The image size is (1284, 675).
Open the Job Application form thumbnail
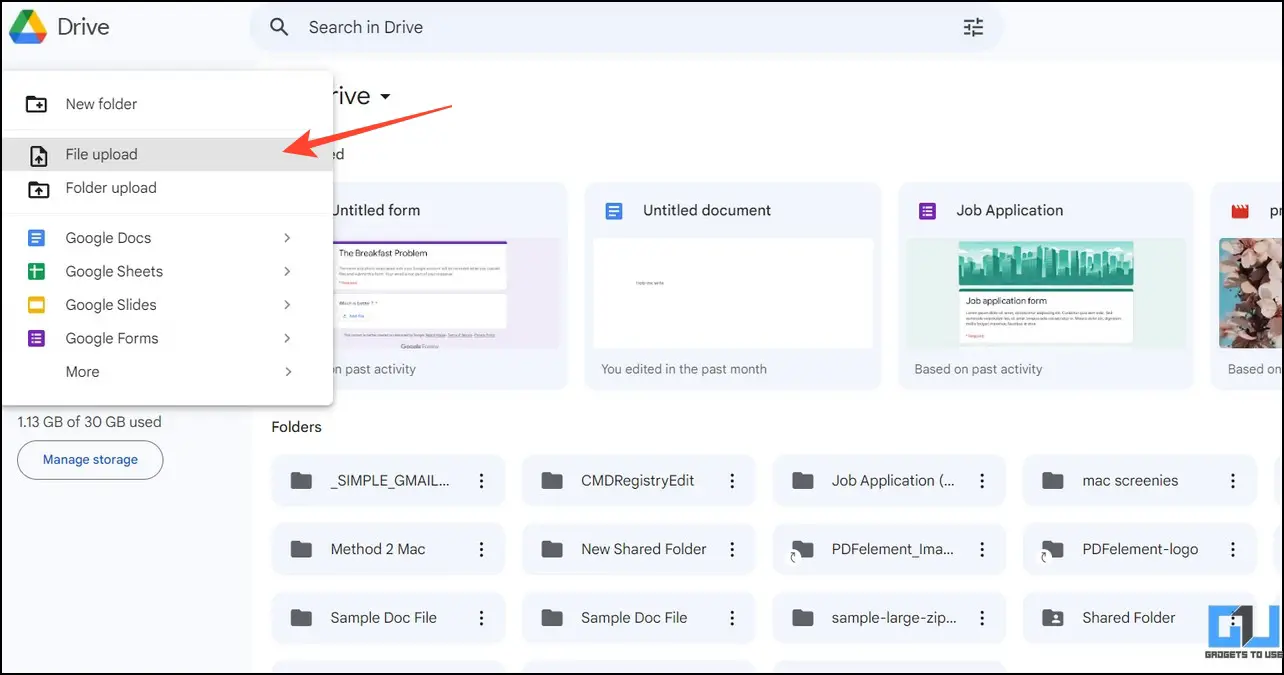[1046, 293]
